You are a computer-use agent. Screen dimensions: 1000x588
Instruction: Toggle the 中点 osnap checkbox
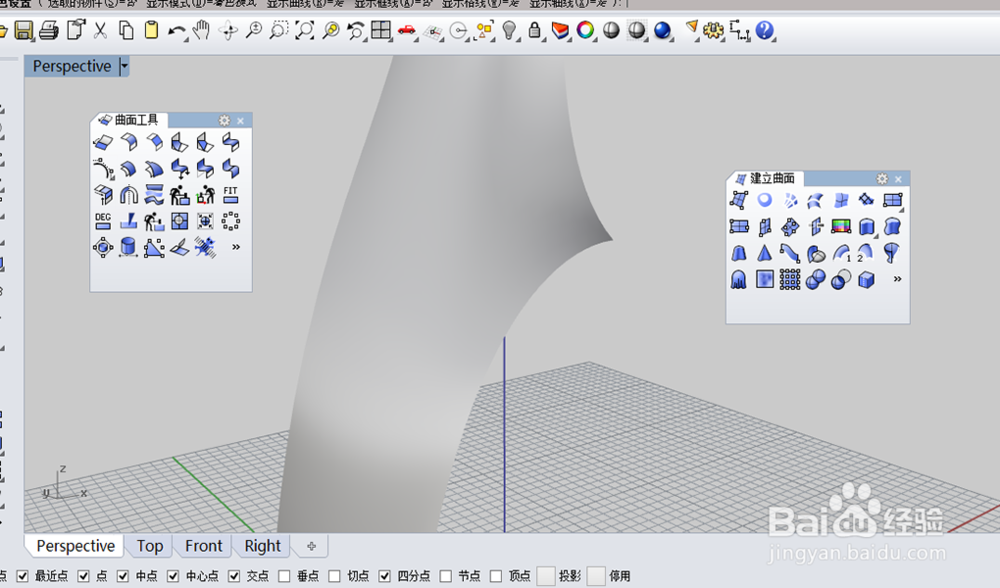click(123, 576)
